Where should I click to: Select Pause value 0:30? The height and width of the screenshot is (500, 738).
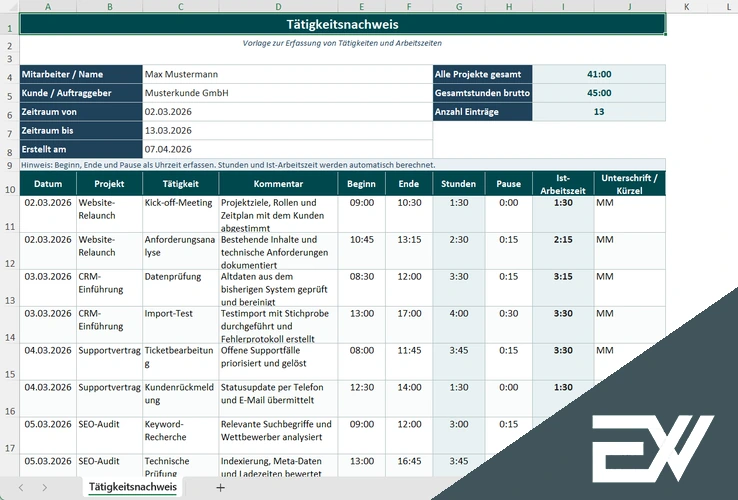pos(508,325)
